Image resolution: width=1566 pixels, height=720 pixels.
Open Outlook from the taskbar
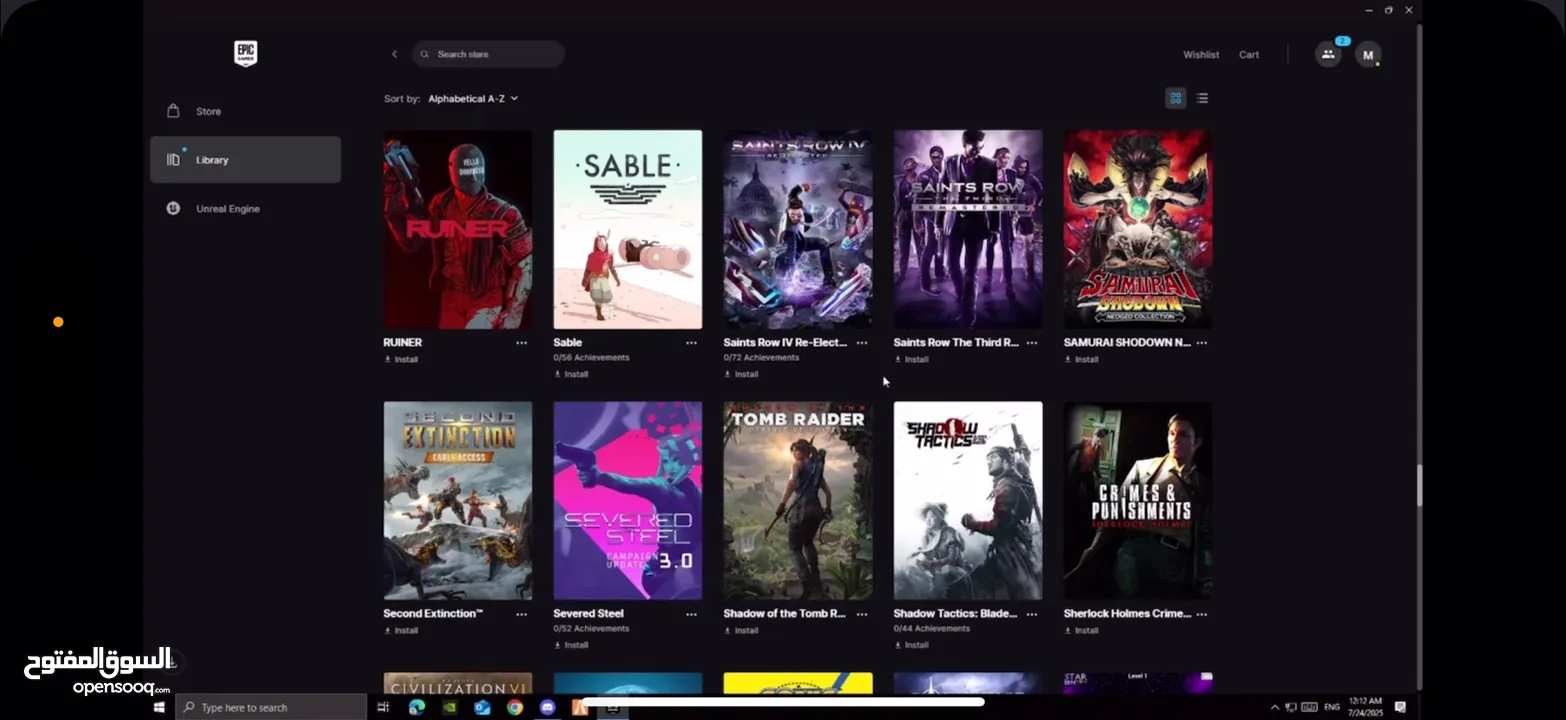(482, 707)
